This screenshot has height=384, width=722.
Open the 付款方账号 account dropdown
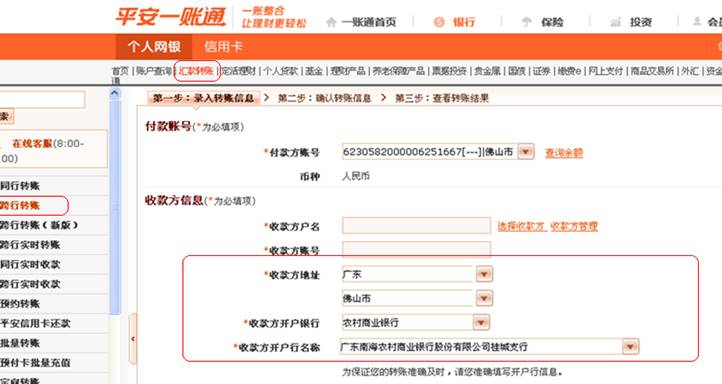click(525, 151)
